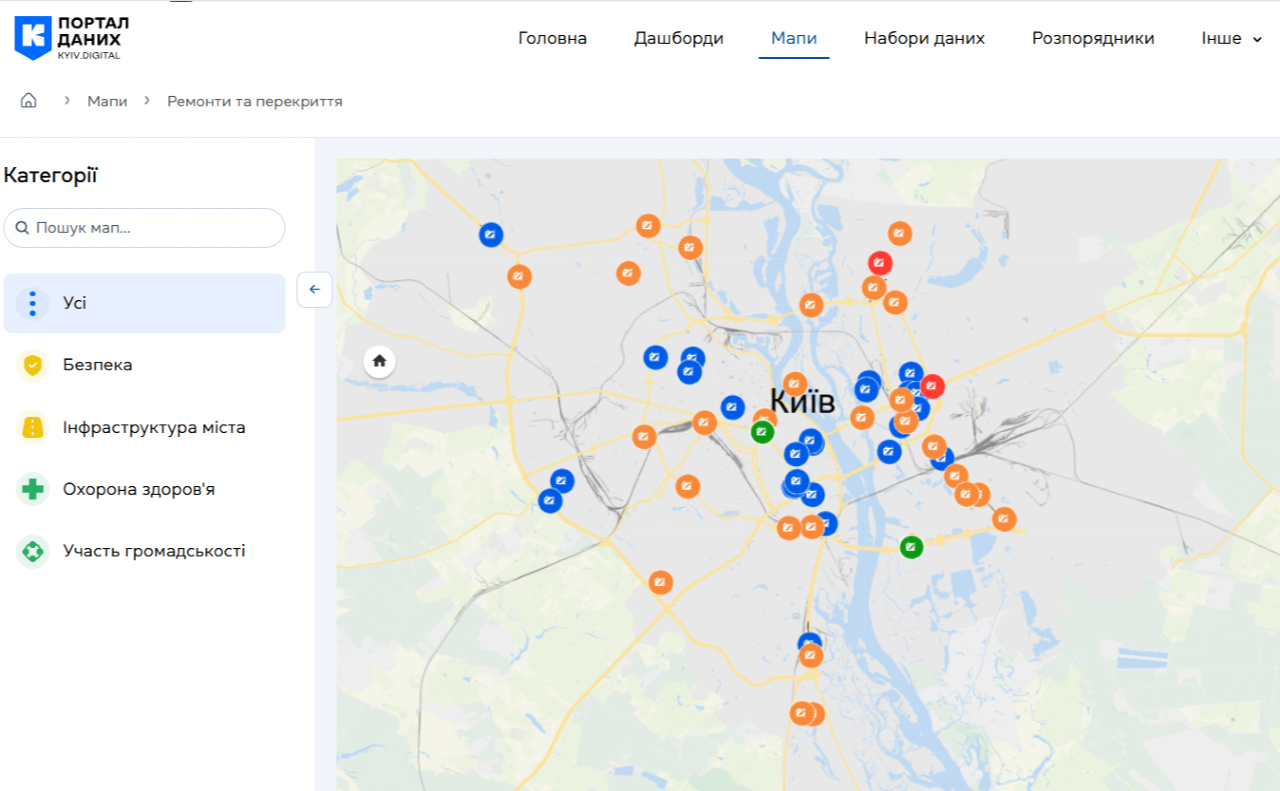1280x791 pixels.
Task: Select Охорона здоров'я category
Action: click(x=145, y=489)
